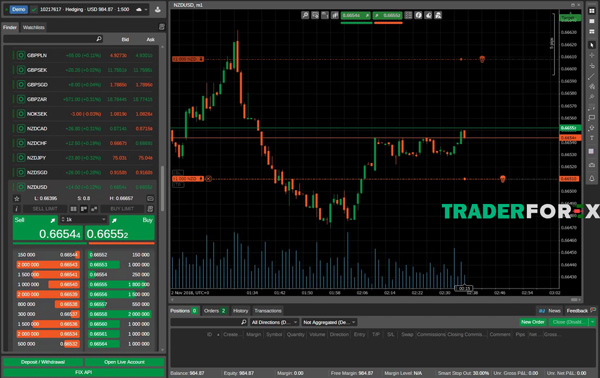Cancel the 0.66510 pending order with X icon
The image size is (600, 378).
click(208, 179)
